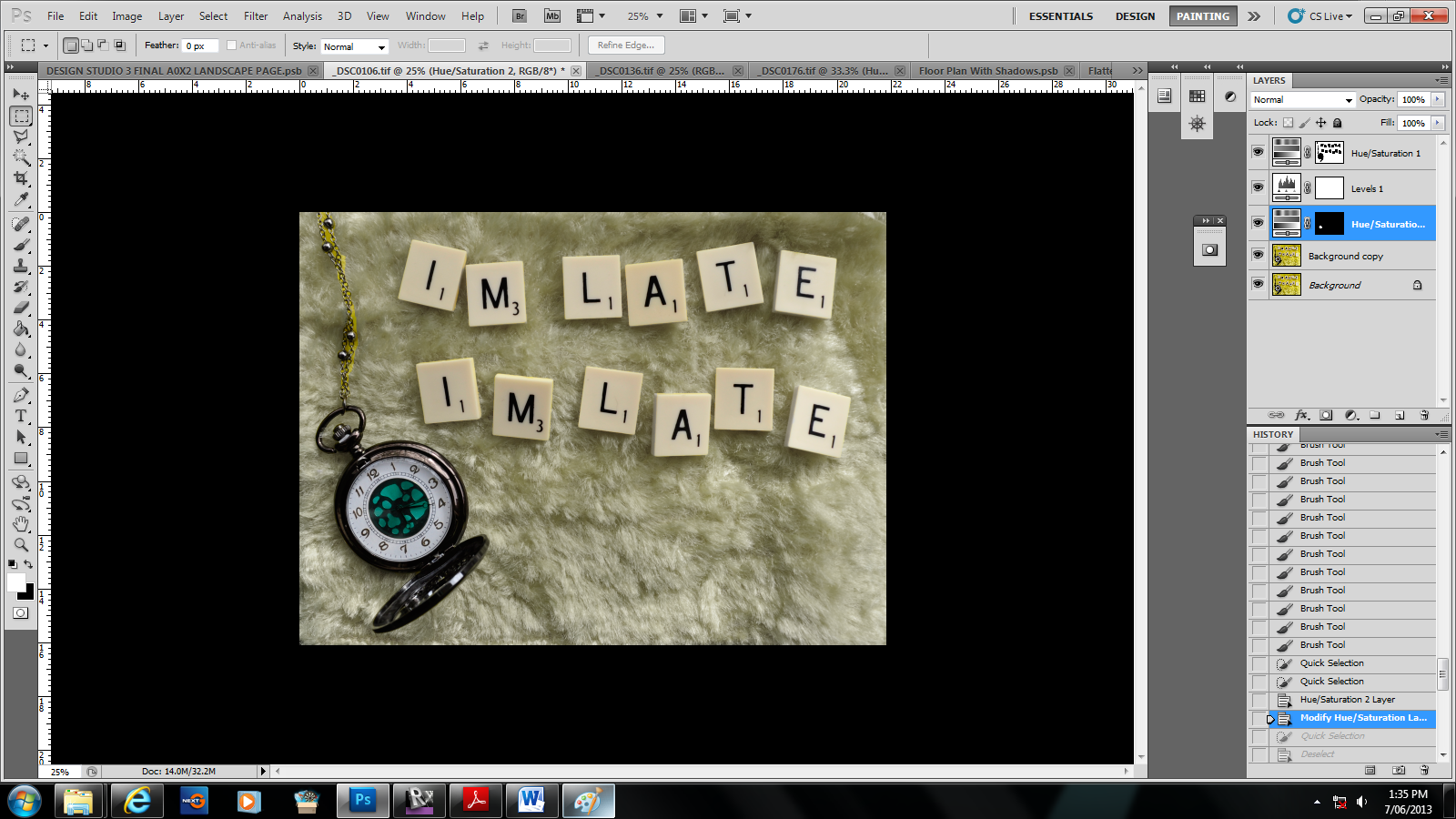This screenshot has width=1456, height=819.
Task: Toggle Lock all in Layers panel
Action: 1337,123
